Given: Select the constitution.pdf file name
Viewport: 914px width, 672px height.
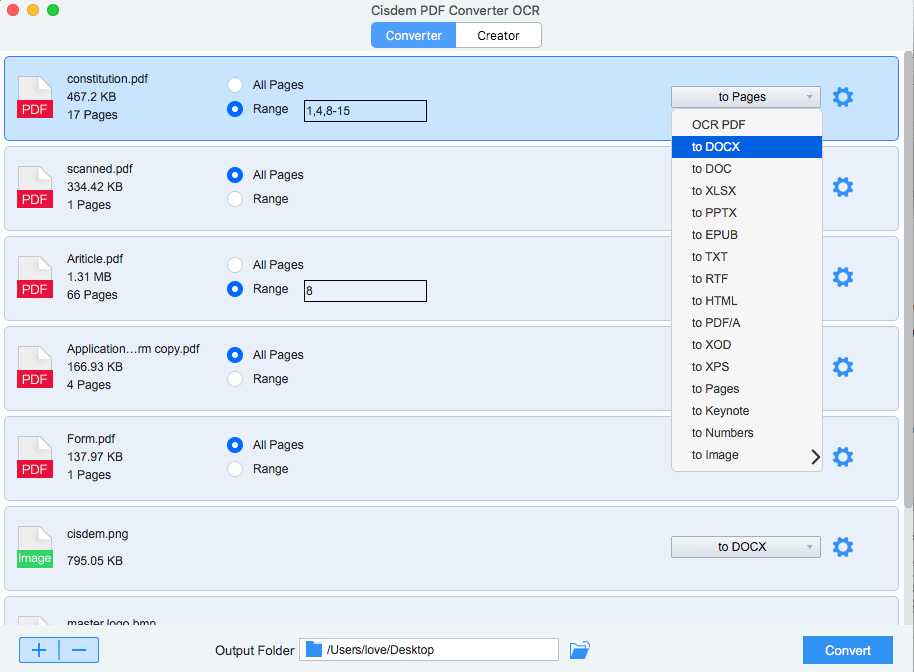Looking at the screenshot, I should (107, 79).
